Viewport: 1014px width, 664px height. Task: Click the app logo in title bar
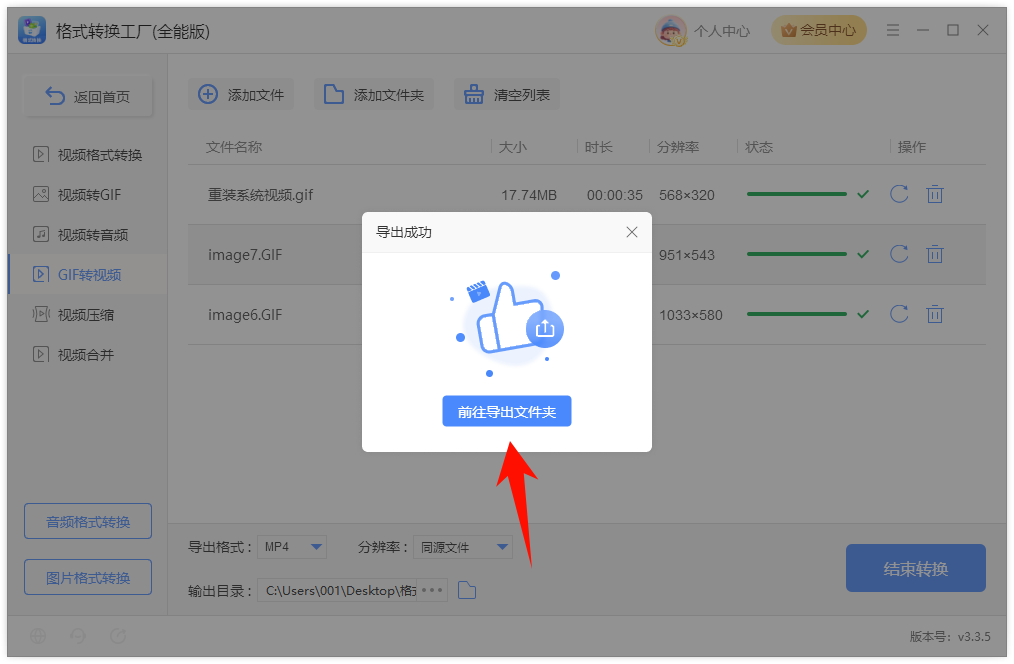coord(32,30)
